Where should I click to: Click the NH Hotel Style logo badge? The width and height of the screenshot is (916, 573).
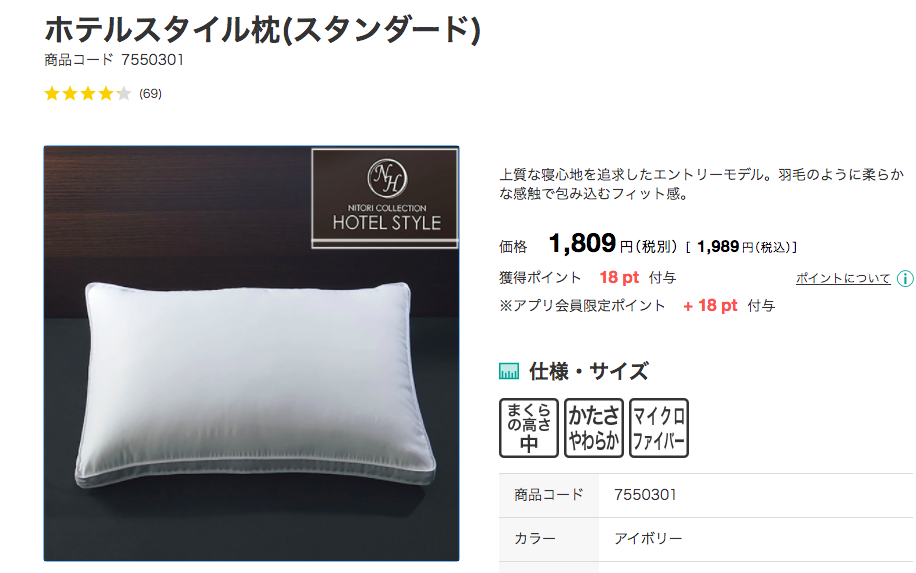click(x=385, y=198)
